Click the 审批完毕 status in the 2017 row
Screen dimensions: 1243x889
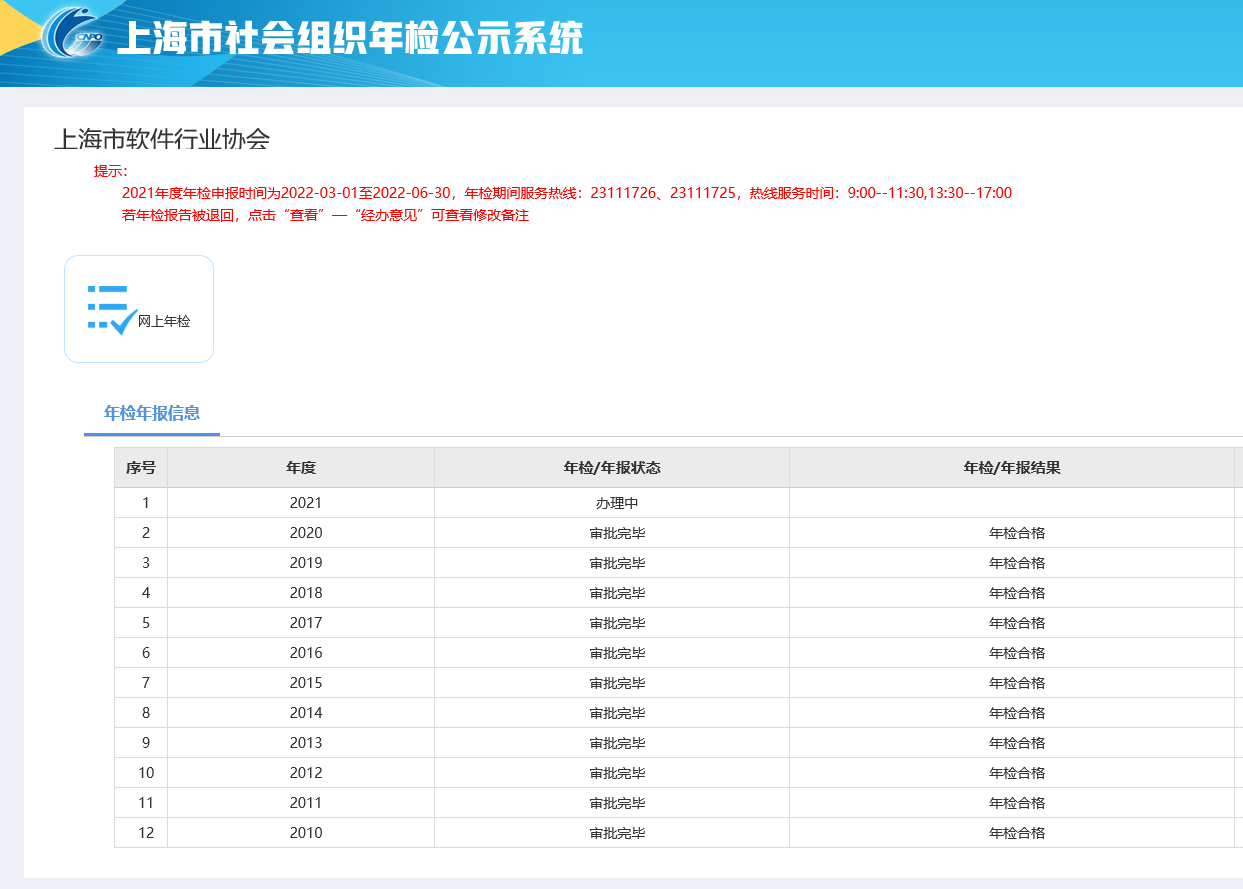pos(617,623)
